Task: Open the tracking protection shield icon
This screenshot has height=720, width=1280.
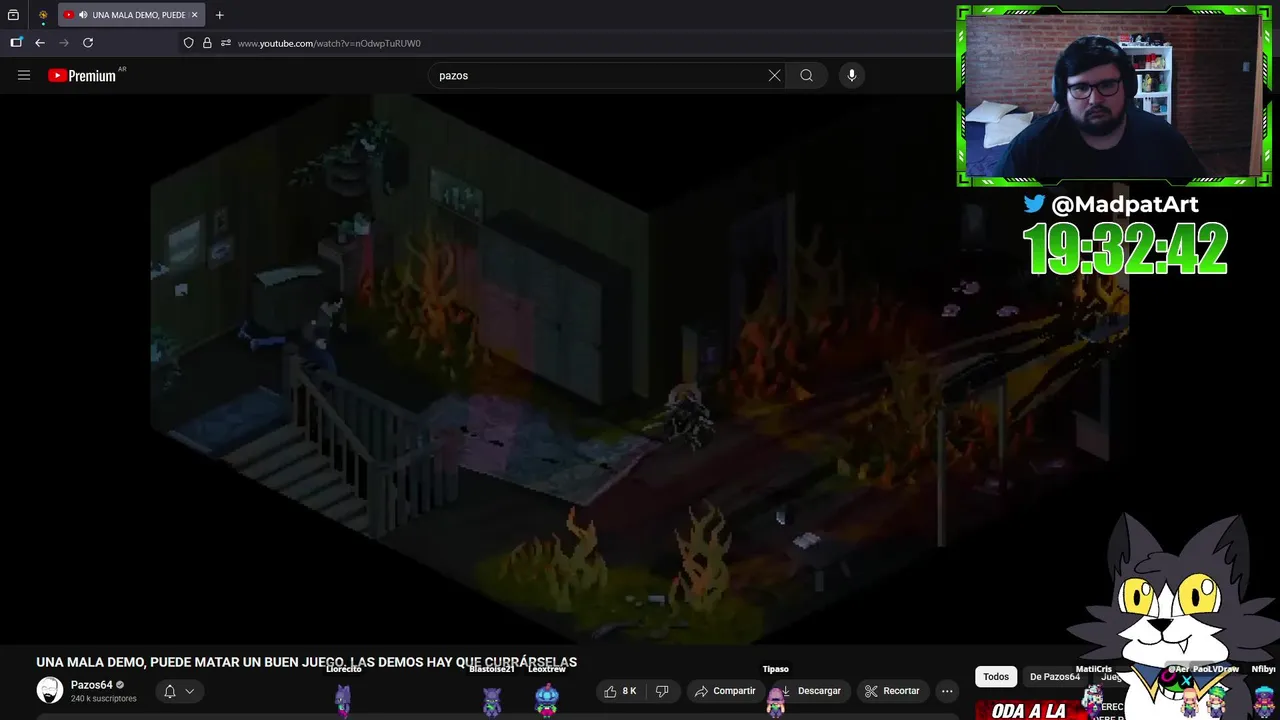Action: [x=188, y=43]
